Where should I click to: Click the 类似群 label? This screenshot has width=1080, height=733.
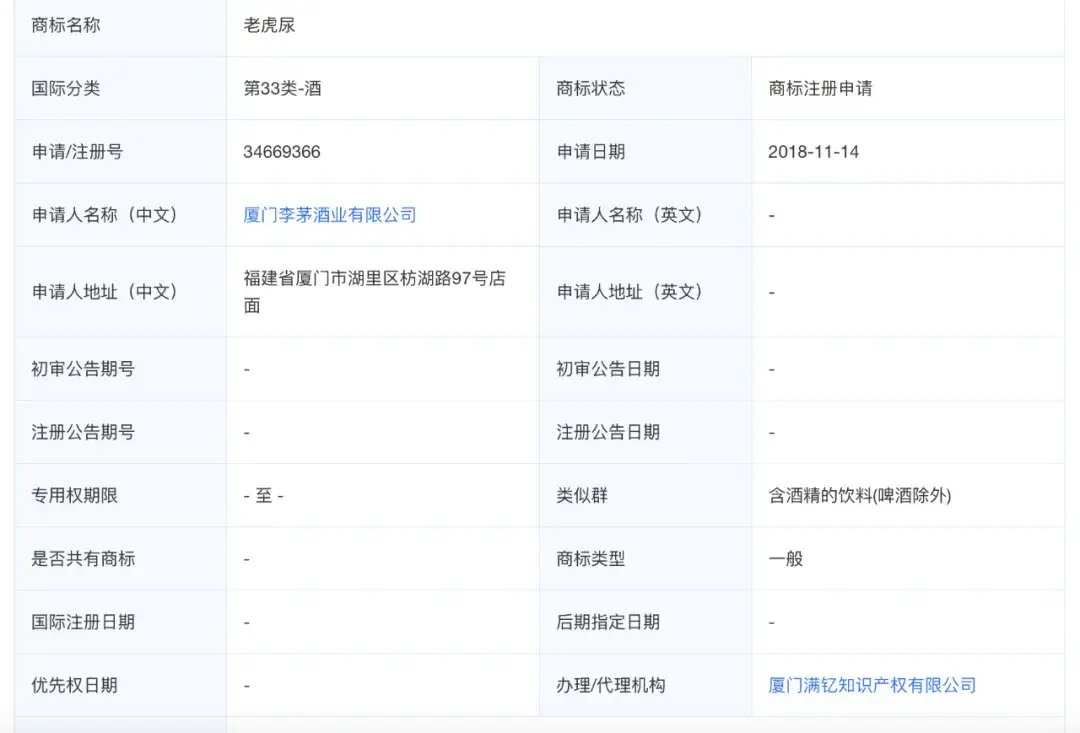[582, 496]
